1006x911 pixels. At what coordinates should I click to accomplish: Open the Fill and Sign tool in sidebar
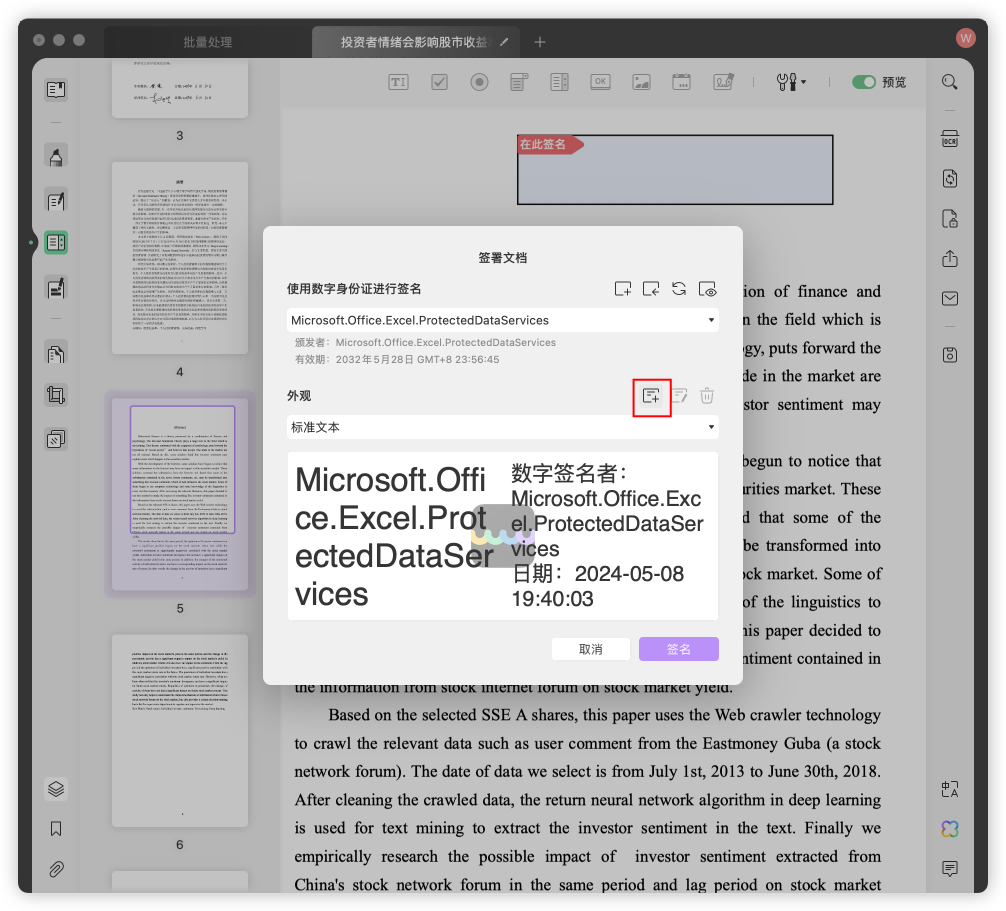pos(56,288)
